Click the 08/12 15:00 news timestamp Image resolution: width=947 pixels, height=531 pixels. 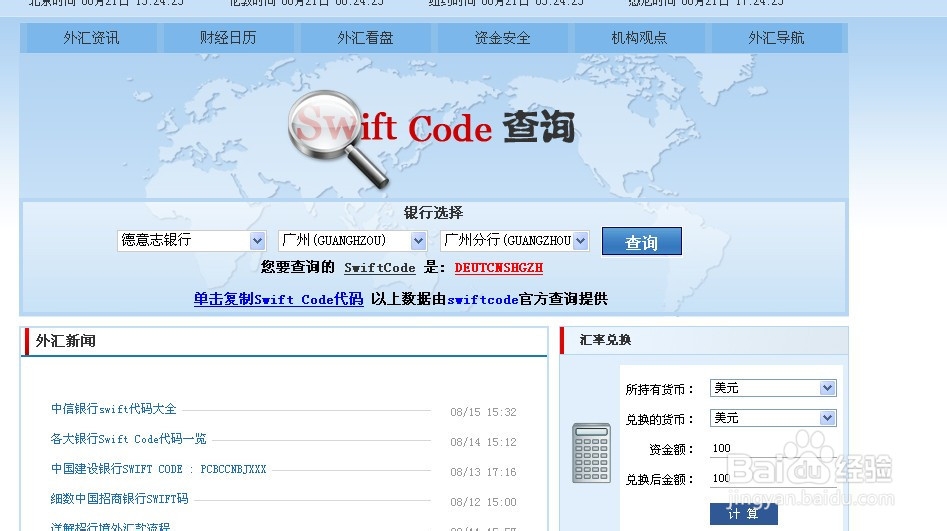point(483,502)
